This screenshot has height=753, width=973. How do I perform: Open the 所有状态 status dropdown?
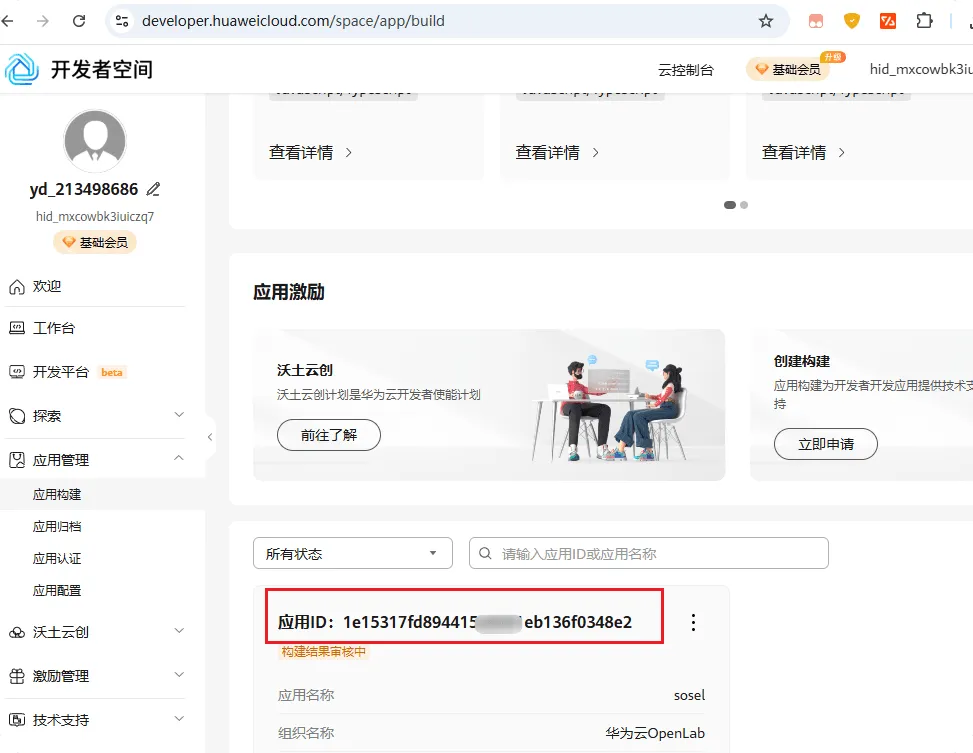pos(353,553)
